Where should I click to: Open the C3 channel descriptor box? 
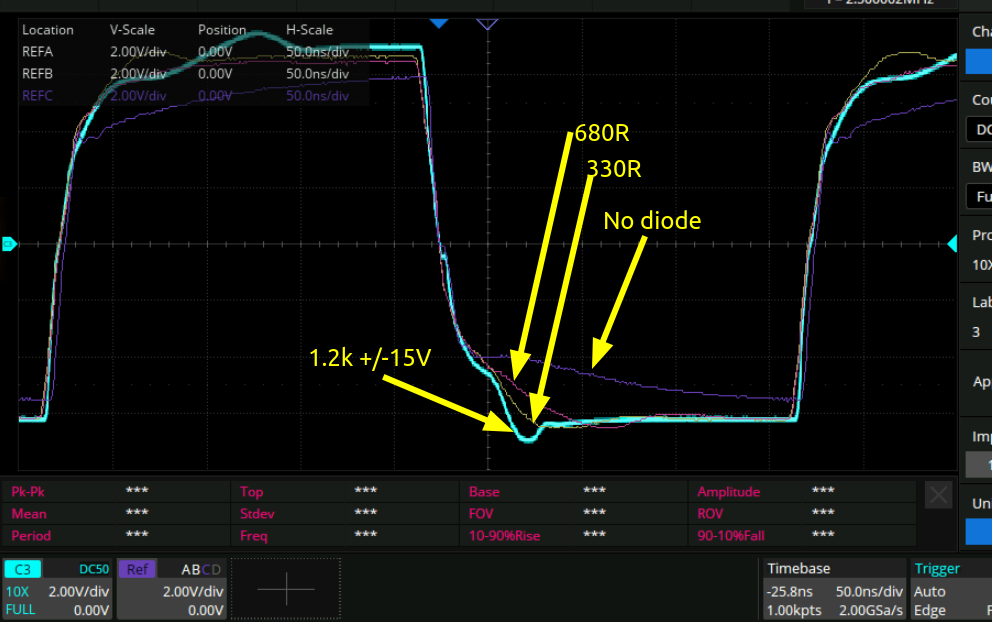coord(58,589)
